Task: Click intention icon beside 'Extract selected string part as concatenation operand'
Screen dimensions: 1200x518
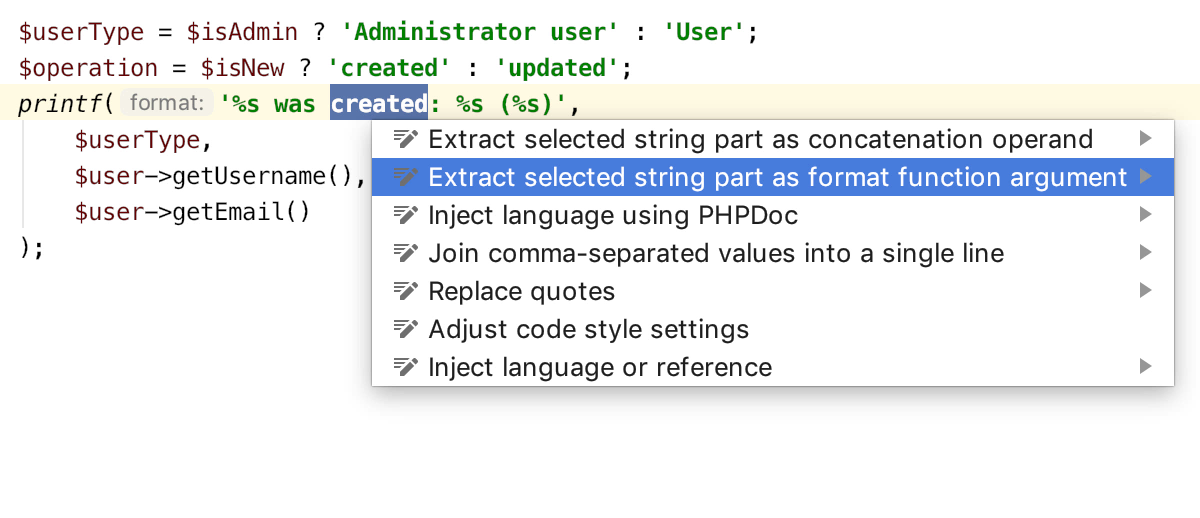Action: [405, 139]
